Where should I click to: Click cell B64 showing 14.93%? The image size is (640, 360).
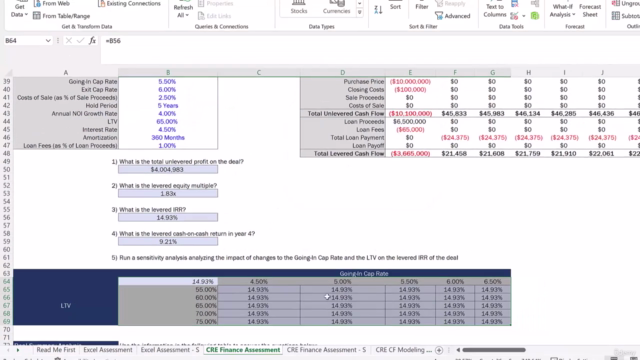tap(168, 282)
